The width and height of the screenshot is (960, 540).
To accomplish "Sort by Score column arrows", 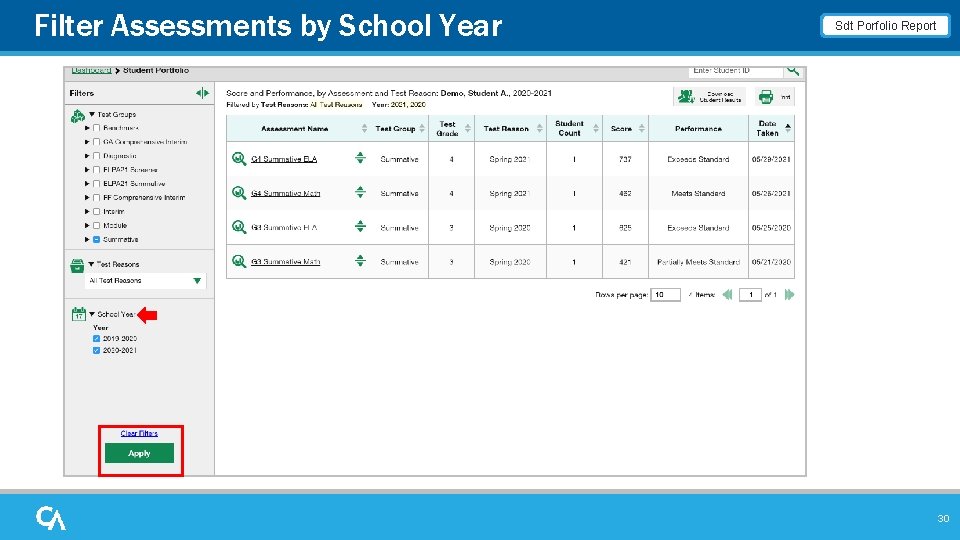I will tap(642, 128).
